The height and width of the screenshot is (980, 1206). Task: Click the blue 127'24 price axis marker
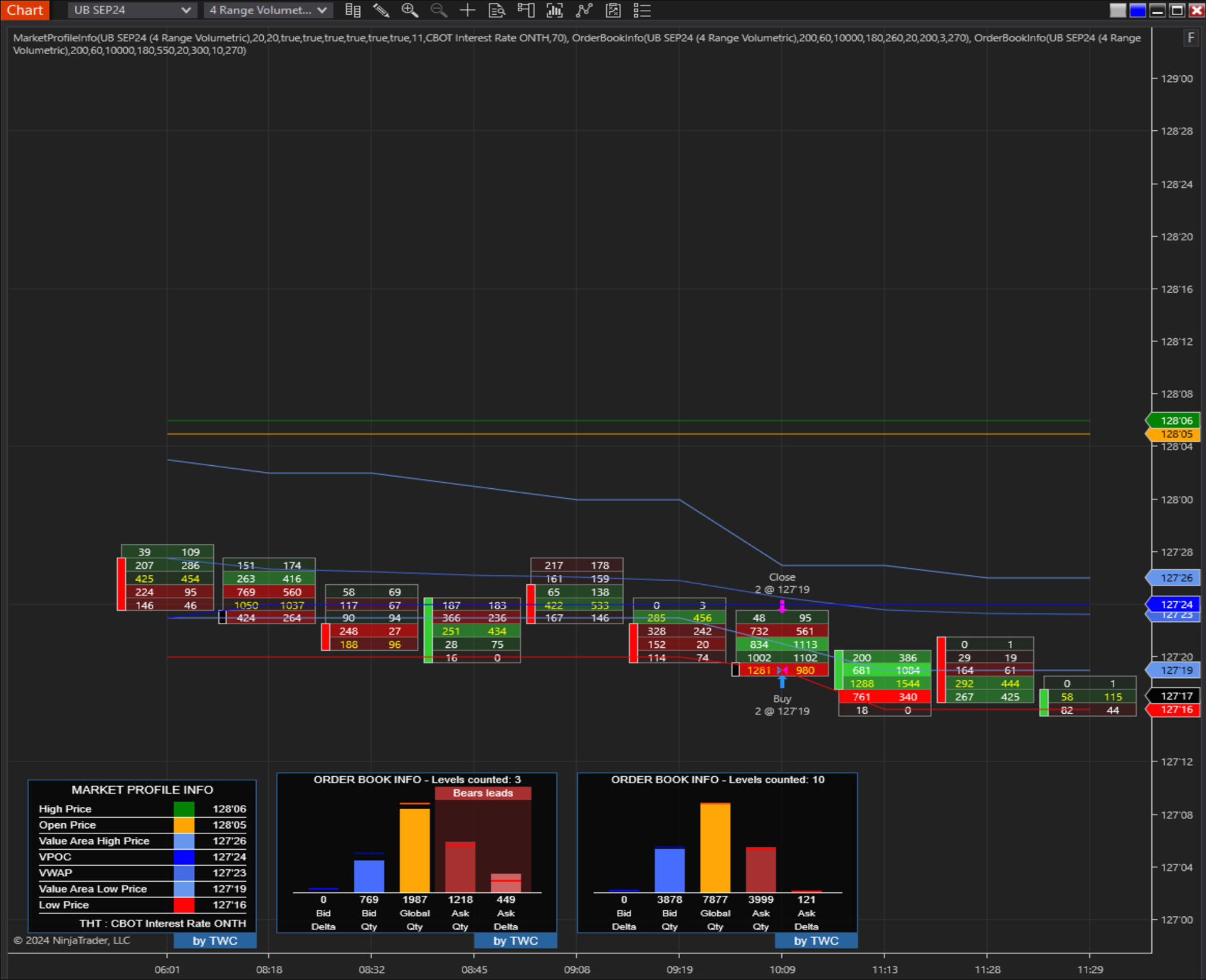[x=1172, y=604]
